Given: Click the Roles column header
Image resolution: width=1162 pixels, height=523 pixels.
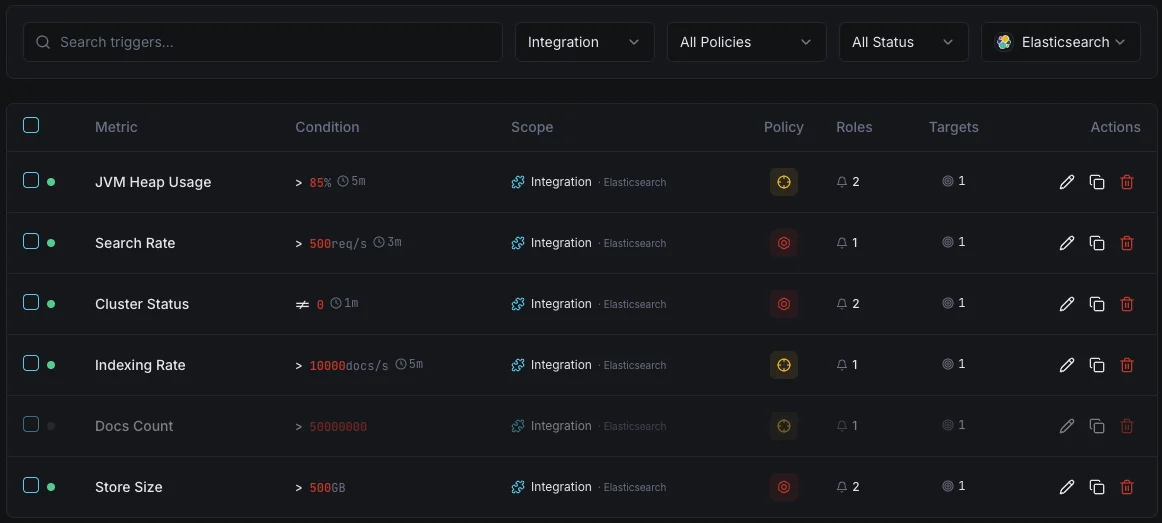Looking at the screenshot, I should (x=854, y=127).
